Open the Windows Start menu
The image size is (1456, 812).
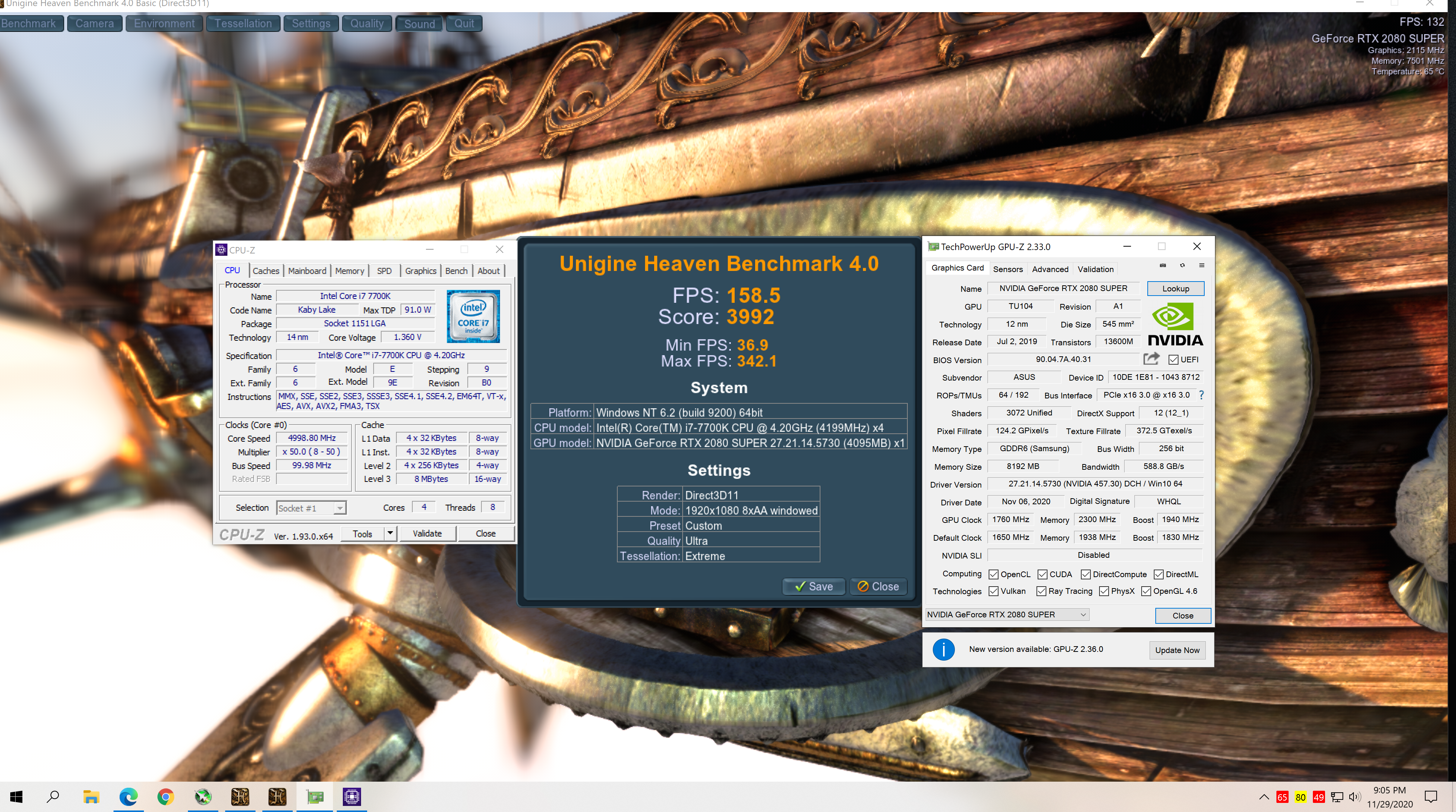tap(16, 797)
